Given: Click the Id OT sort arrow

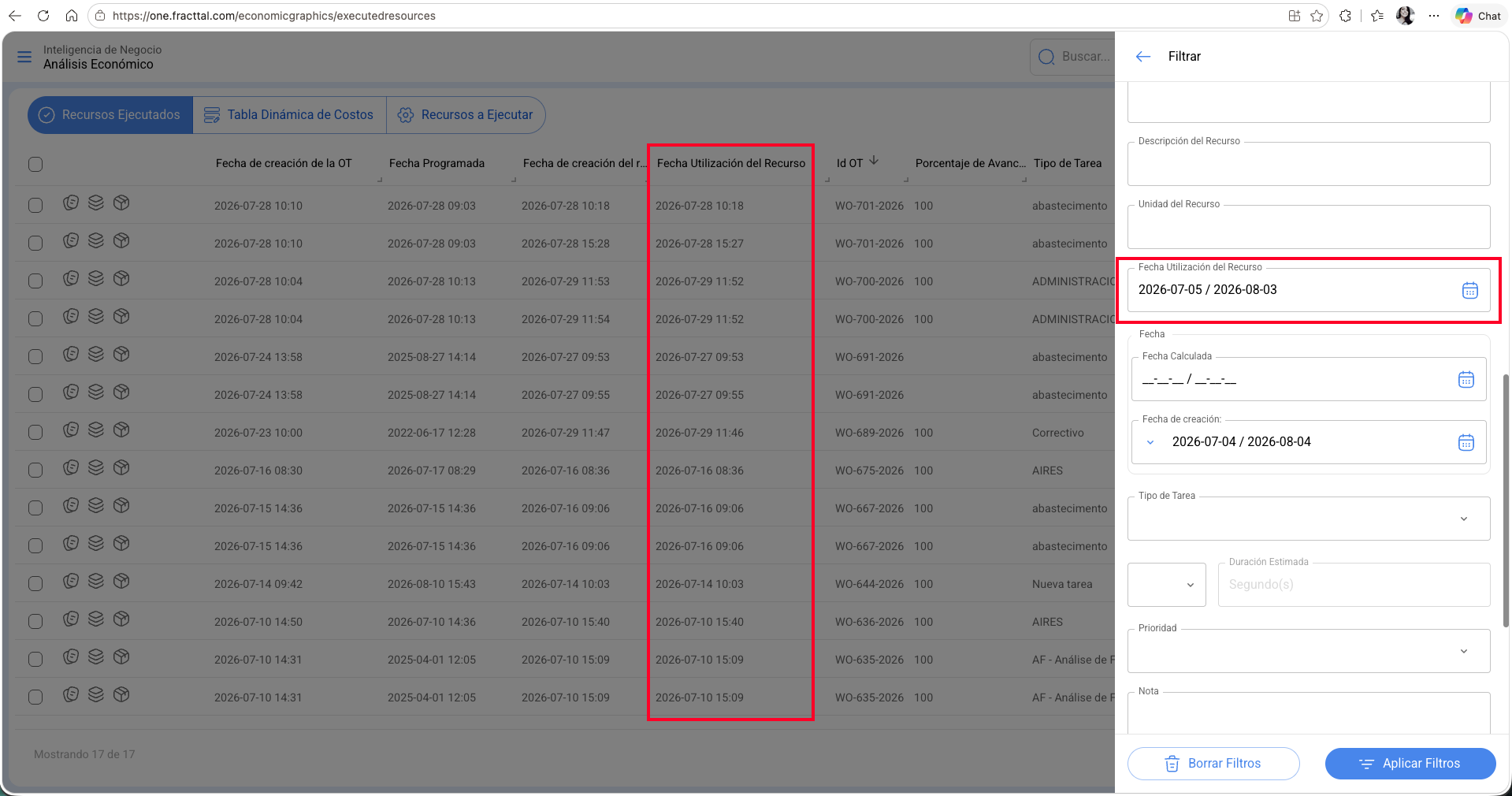Looking at the screenshot, I should click(x=874, y=161).
